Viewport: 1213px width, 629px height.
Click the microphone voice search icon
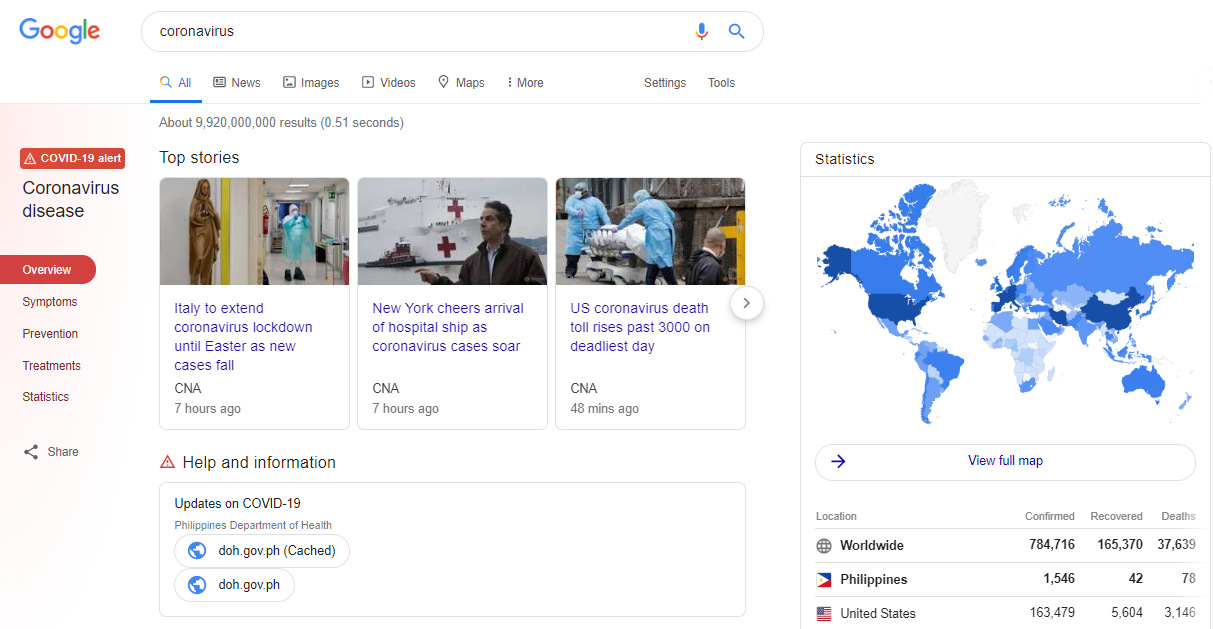tap(701, 31)
